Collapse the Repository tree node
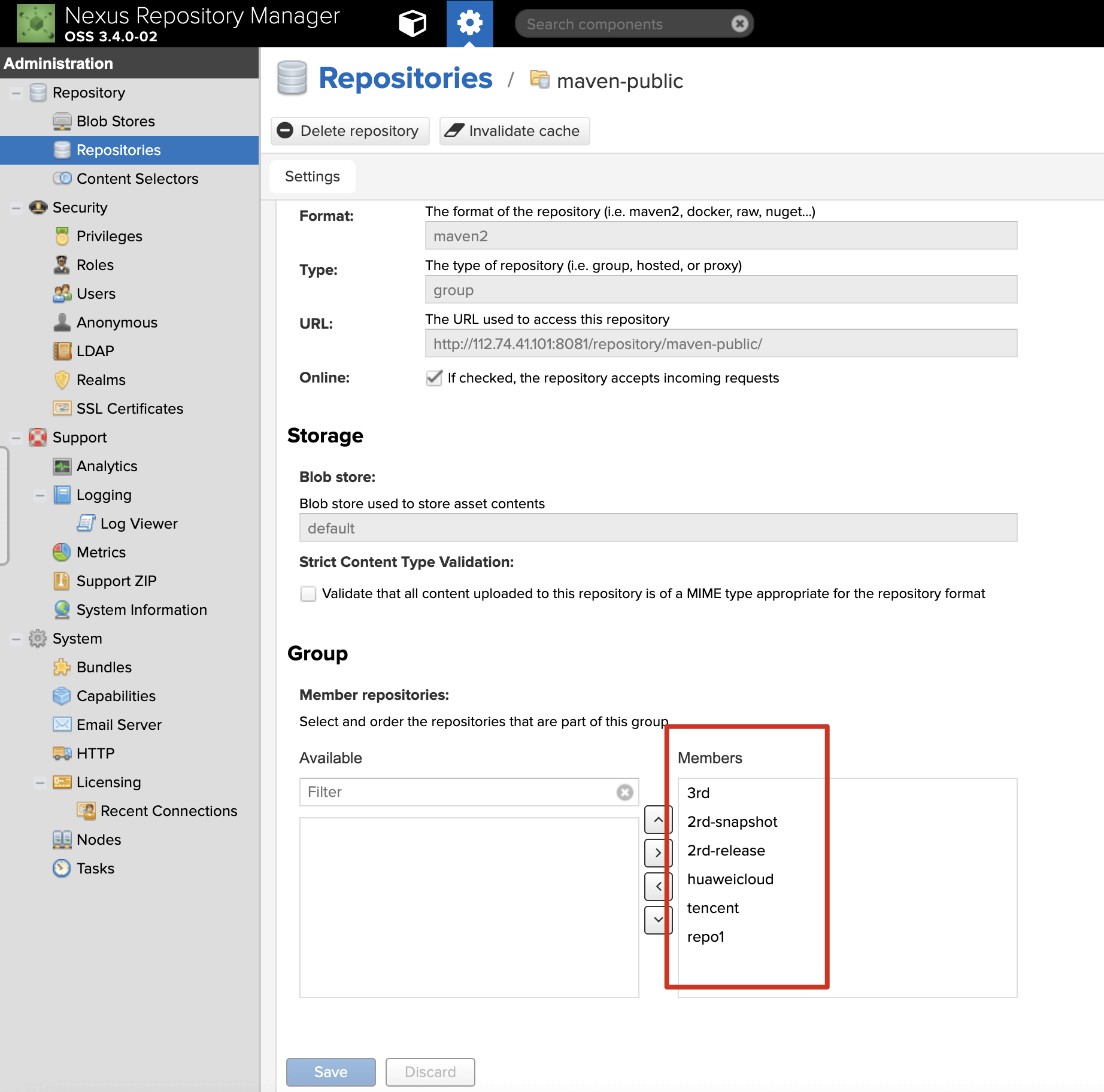1104x1092 pixels. click(16, 93)
